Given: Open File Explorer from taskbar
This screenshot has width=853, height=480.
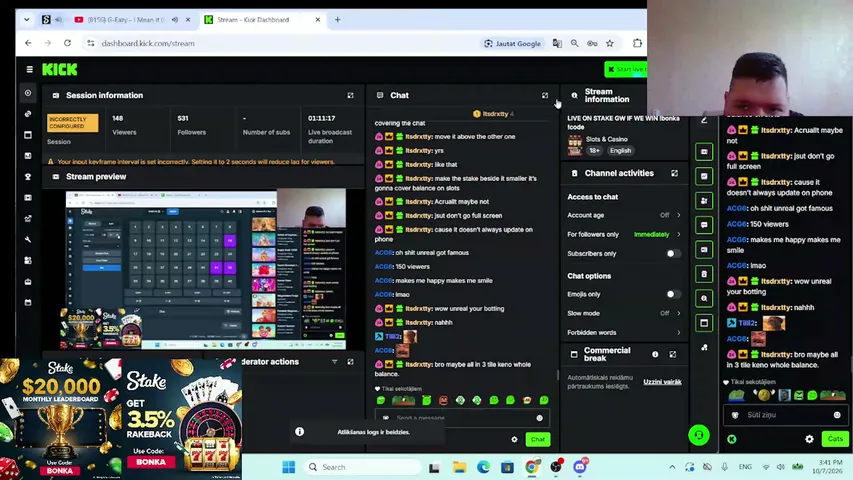Looking at the screenshot, I should pos(459,467).
